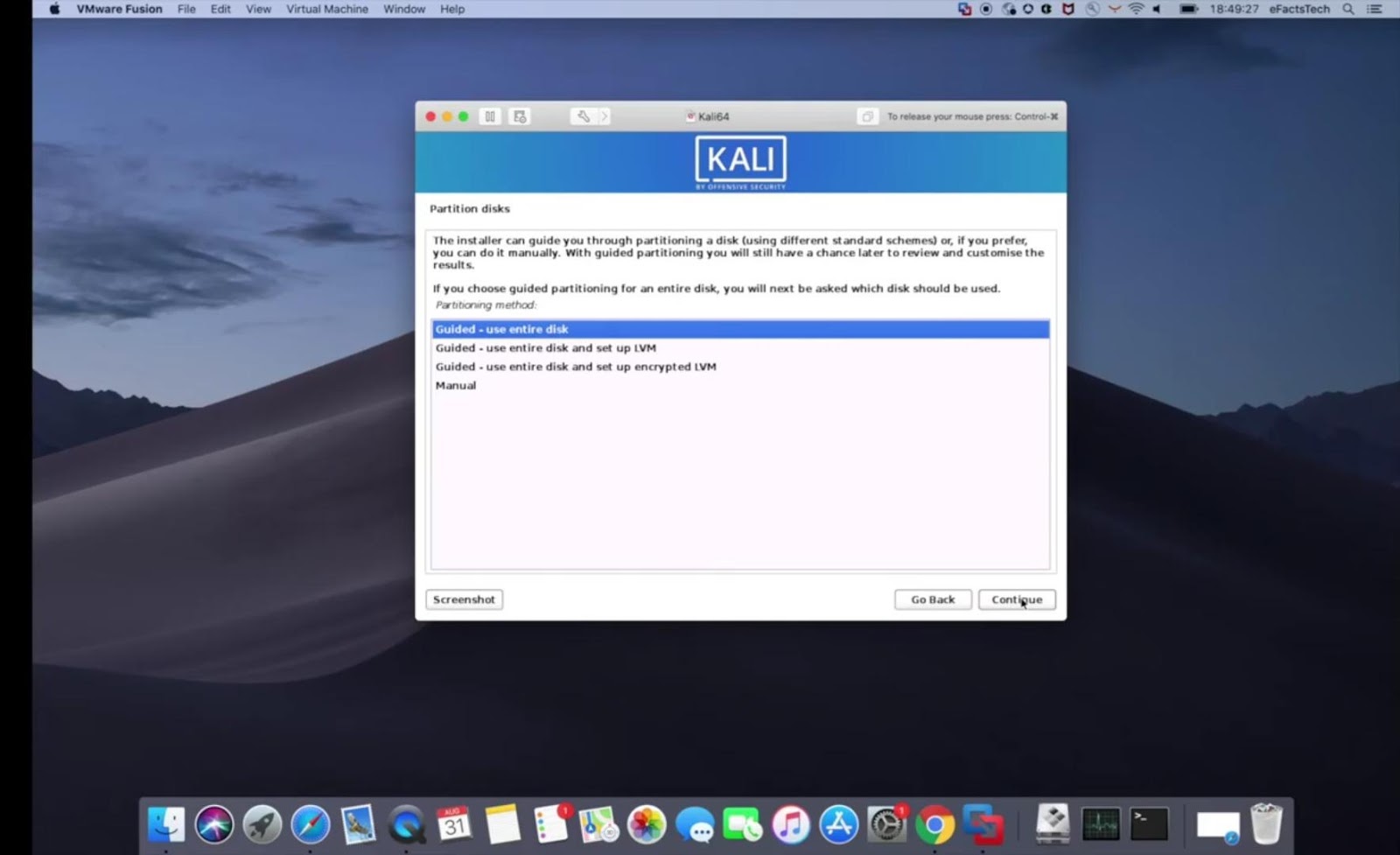Image resolution: width=1400 pixels, height=855 pixels.
Task: Open the Trash in the dock
Action: coord(1266,824)
